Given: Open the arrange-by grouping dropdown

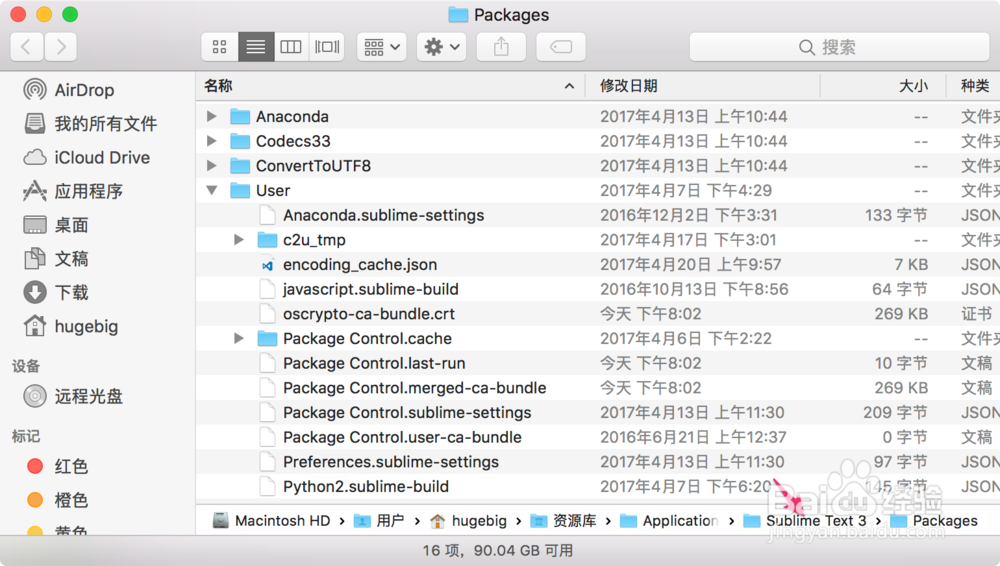Looking at the screenshot, I should coord(381,47).
